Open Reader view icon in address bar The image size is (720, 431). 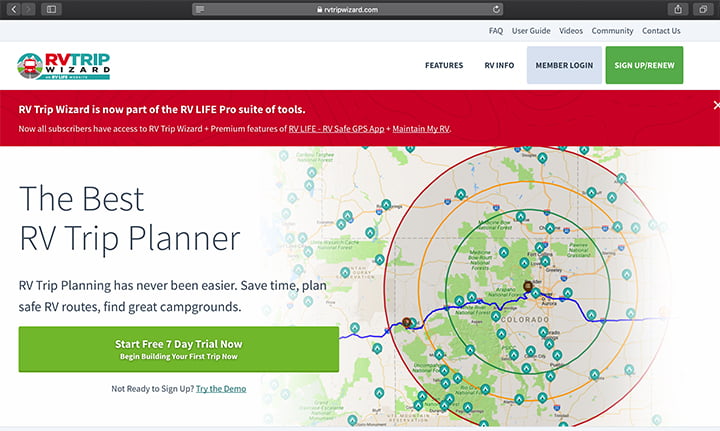[200, 10]
